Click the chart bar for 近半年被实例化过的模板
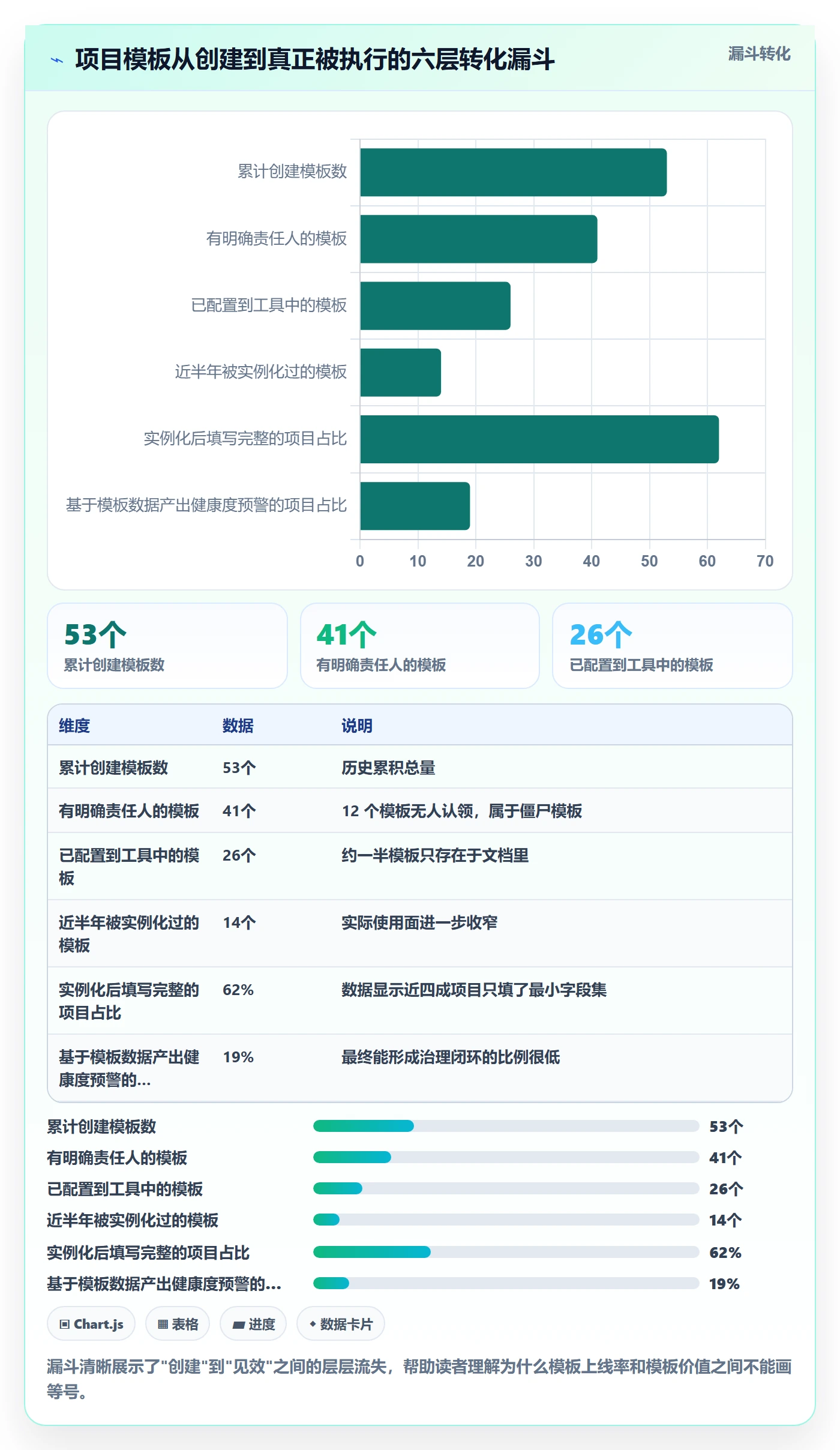Viewport: 840px width, 1450px height. [400, 372]
